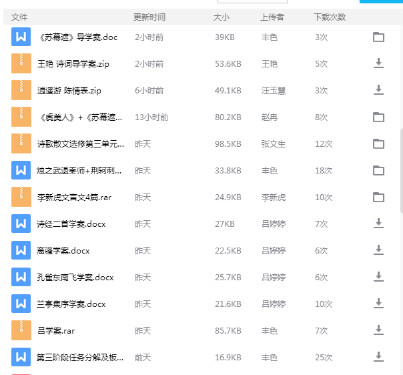
Task: Click the 85.7KB size value
Action: click(228, 330)
